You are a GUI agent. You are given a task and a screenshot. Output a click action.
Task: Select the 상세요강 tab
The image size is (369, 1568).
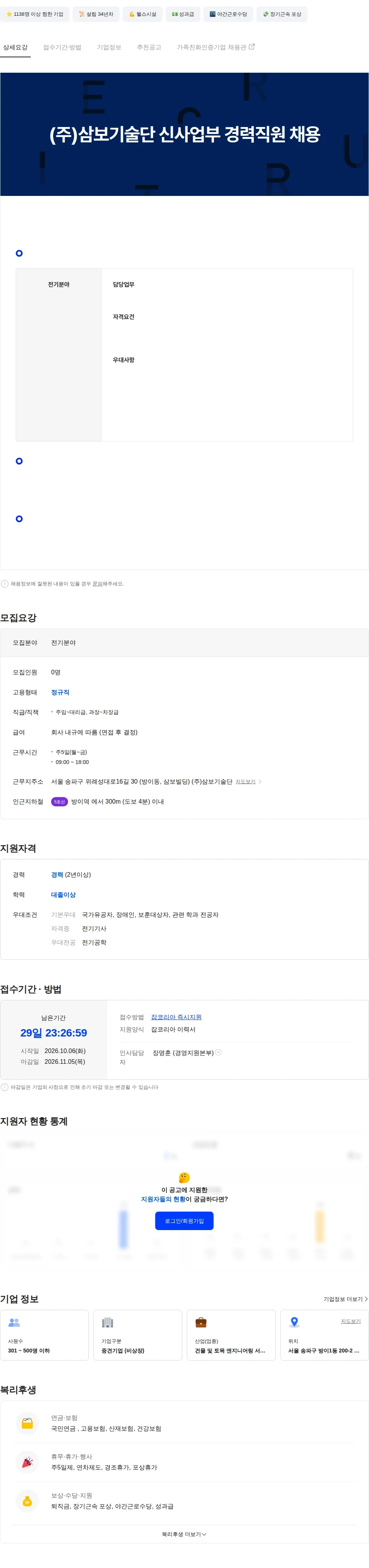click(15, 47)
